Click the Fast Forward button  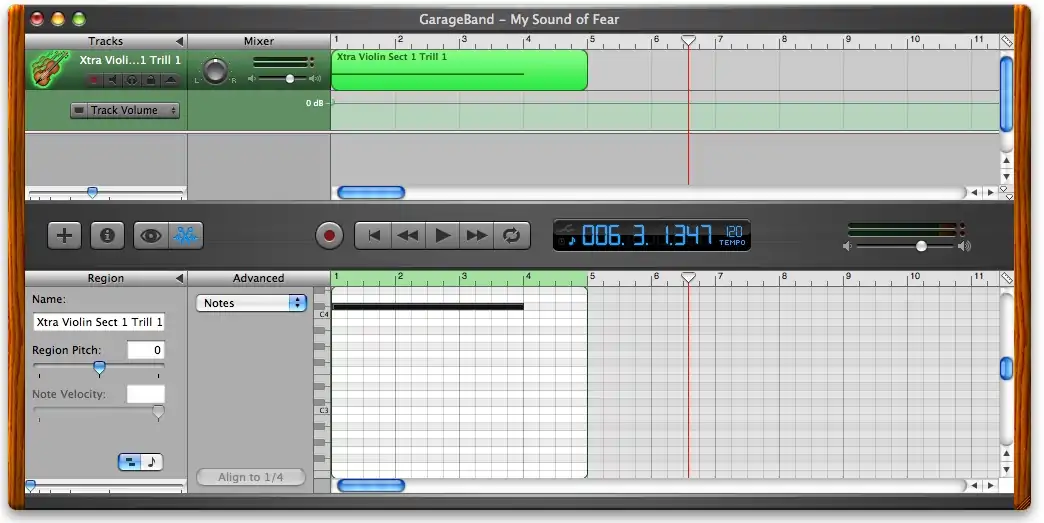coord(477,236)
